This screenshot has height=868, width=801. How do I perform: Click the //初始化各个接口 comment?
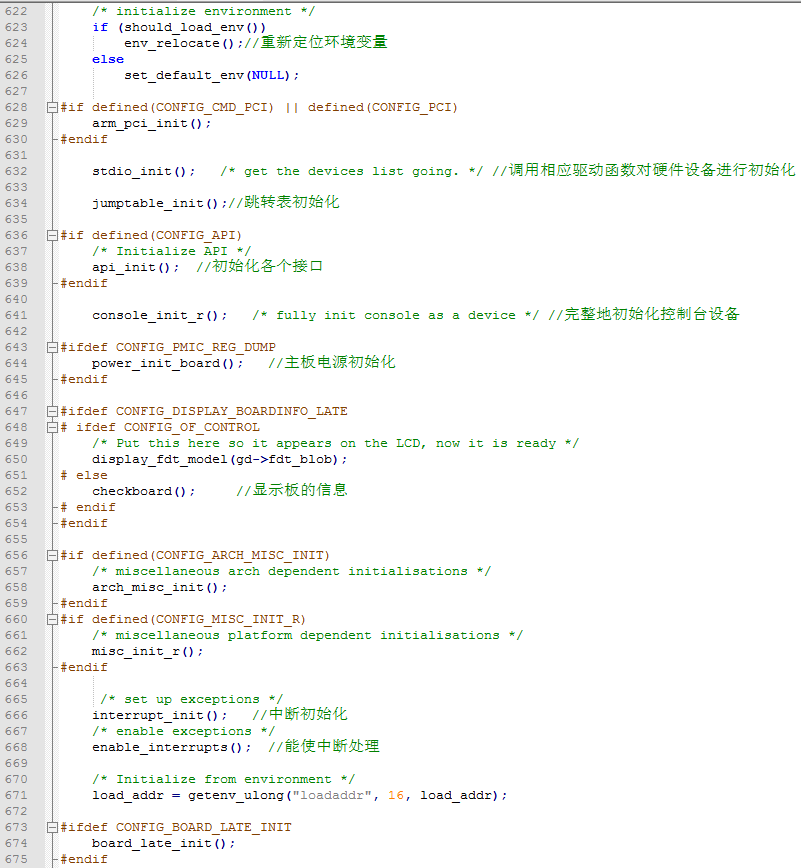click(x=259, y=266)
